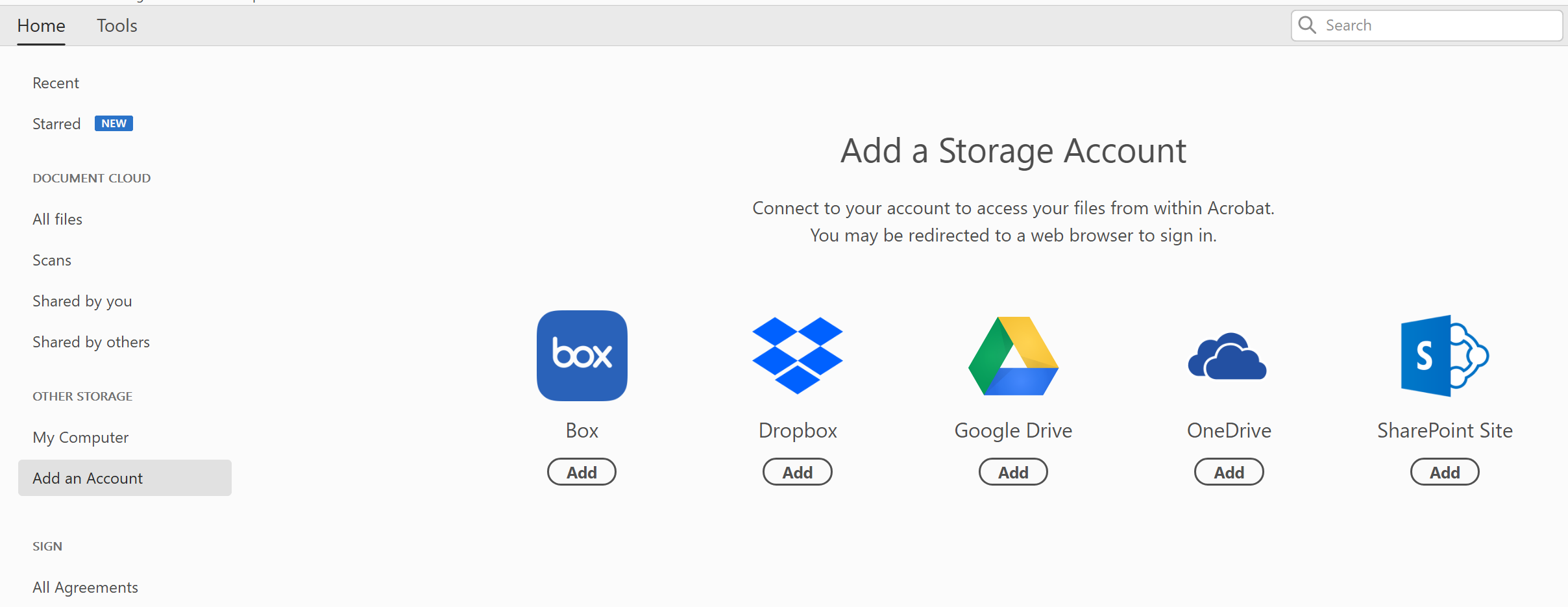Click the search magnifier icon

click(1308, 25)
